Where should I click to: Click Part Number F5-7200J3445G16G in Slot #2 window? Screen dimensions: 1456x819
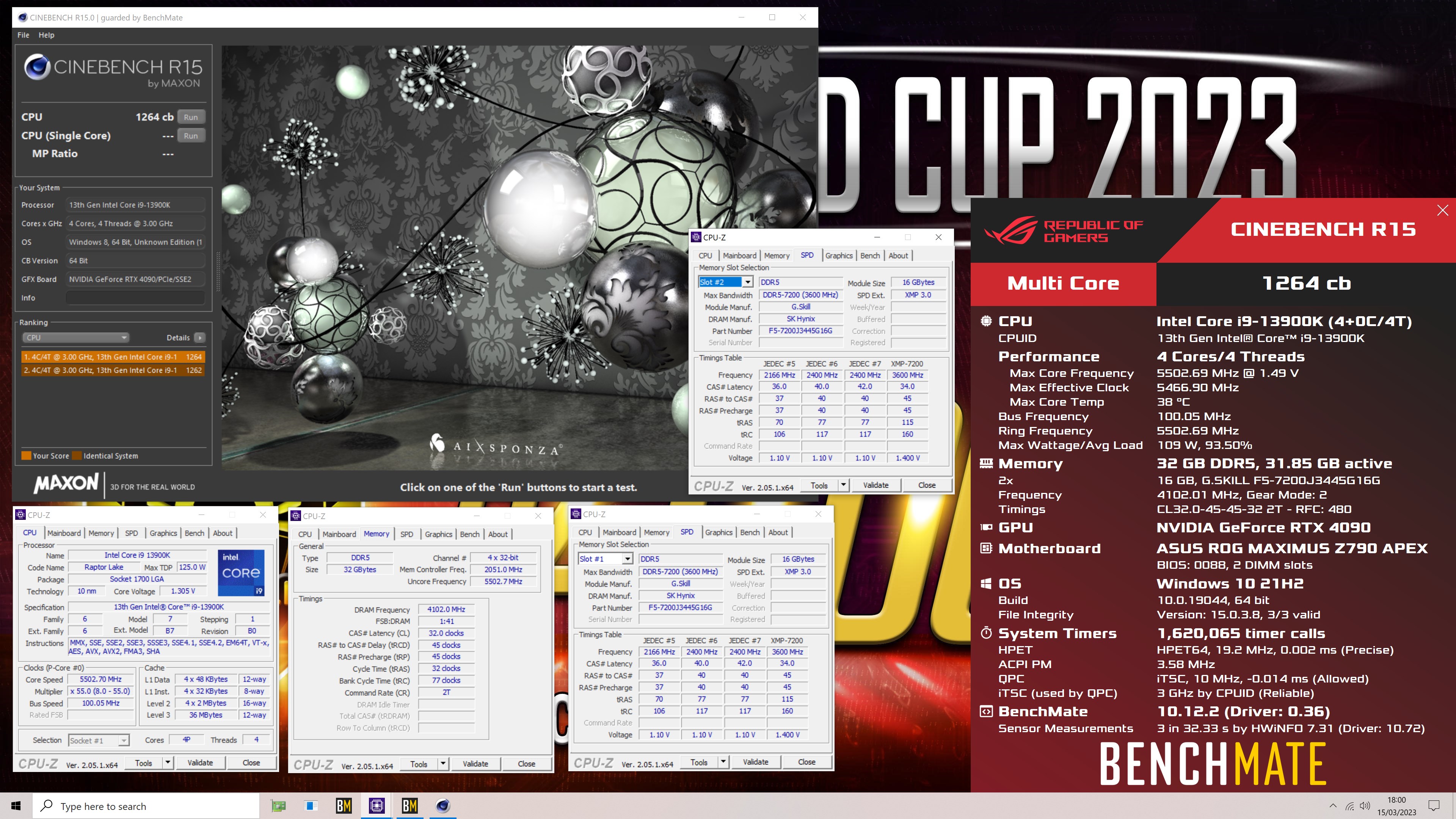800,331
